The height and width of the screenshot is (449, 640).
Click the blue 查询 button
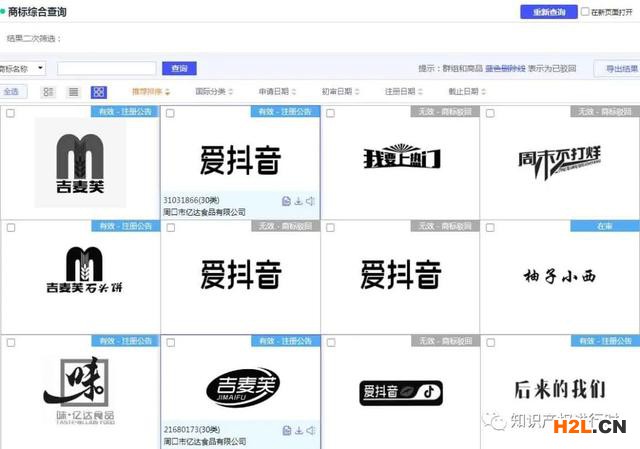tap(179, 69)
